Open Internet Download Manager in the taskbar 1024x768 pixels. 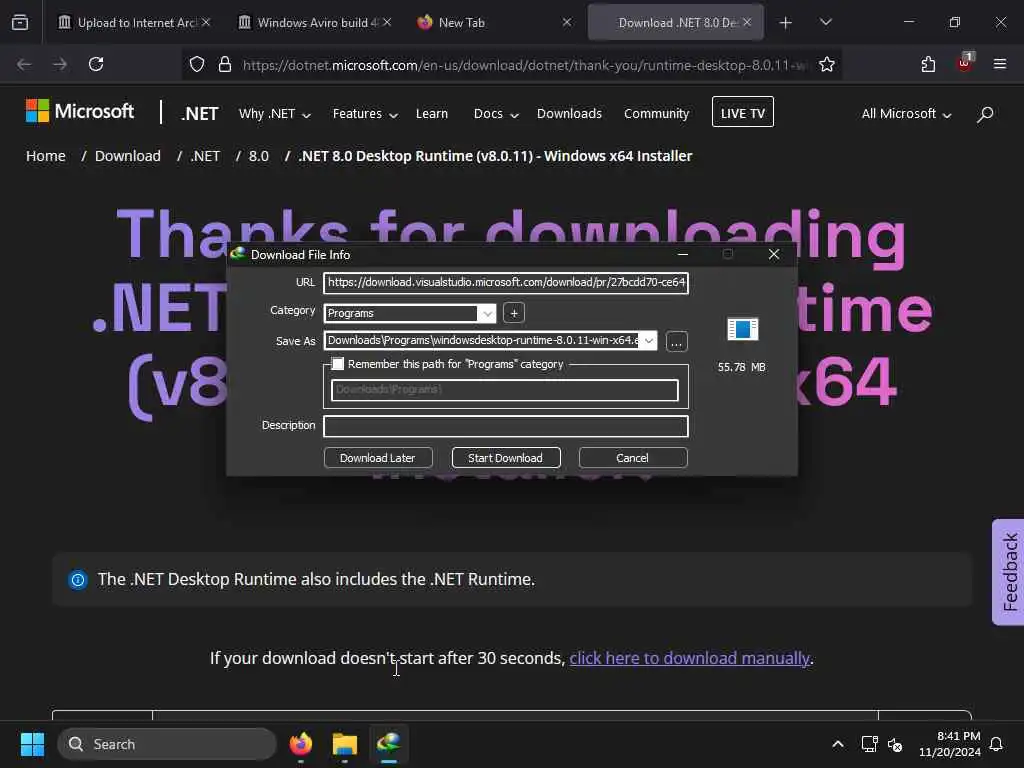click(389, 744)
